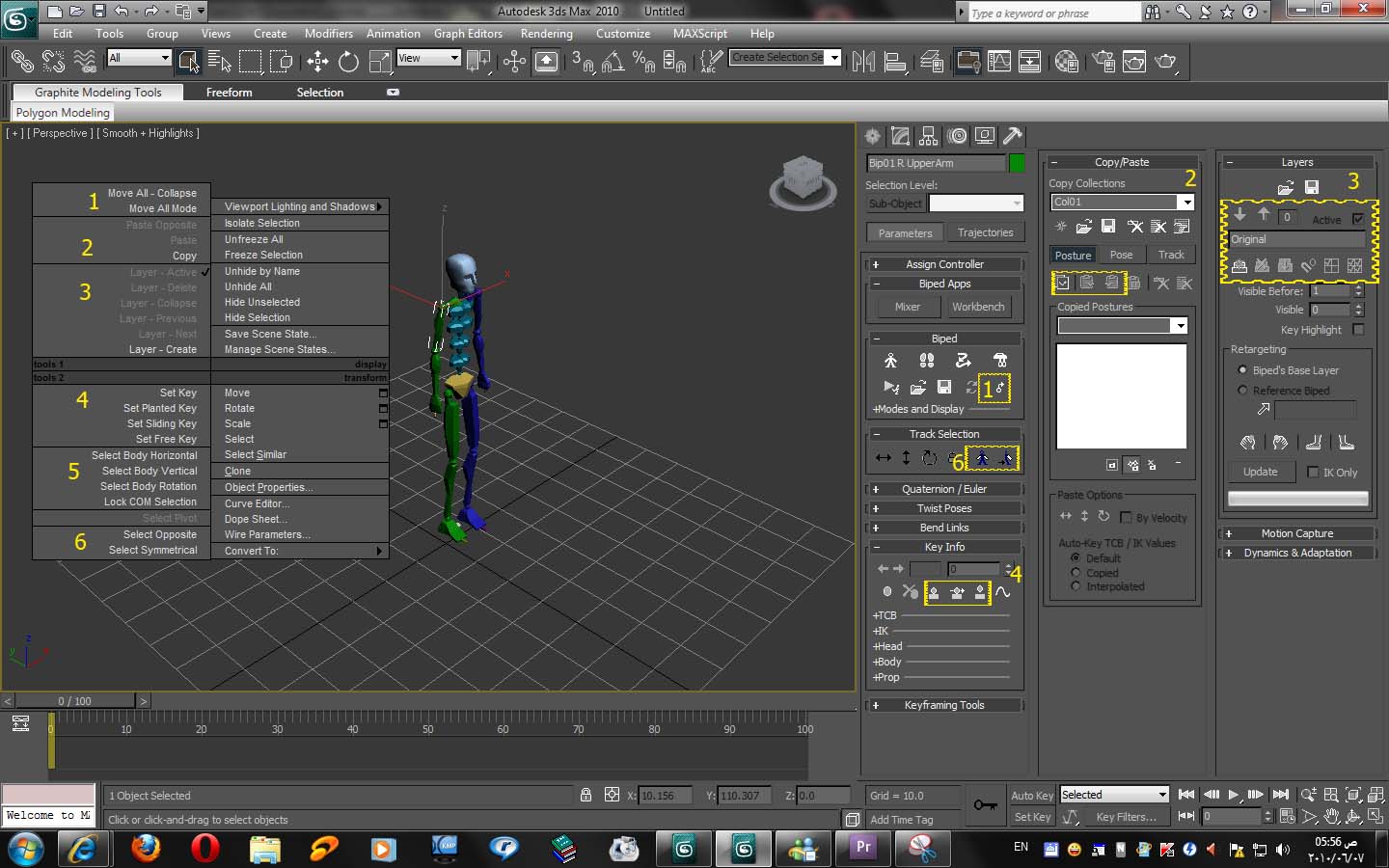
Task: Open the Hierarchy command panel tab
Action: point(928,136)
